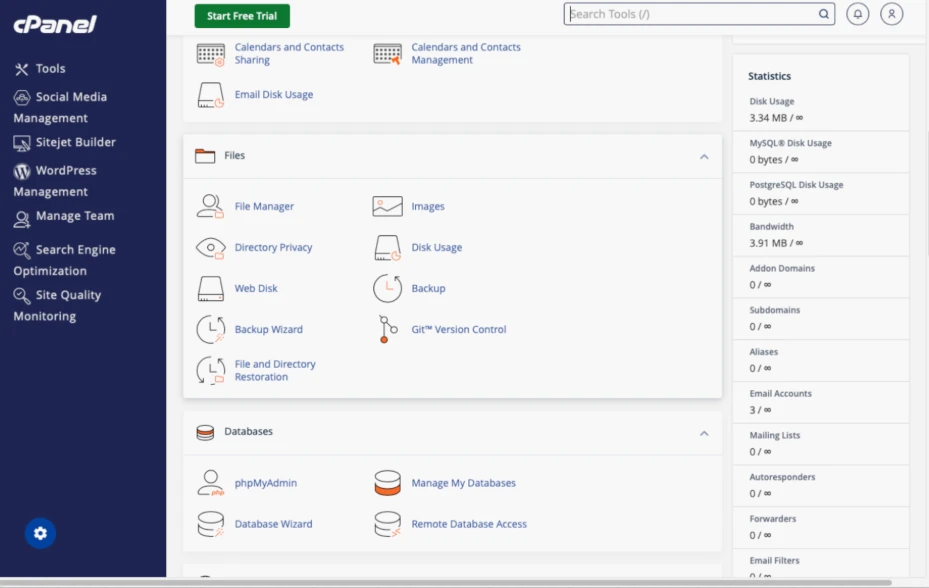
Task: Open the File Manager icon
Action: 210,206
